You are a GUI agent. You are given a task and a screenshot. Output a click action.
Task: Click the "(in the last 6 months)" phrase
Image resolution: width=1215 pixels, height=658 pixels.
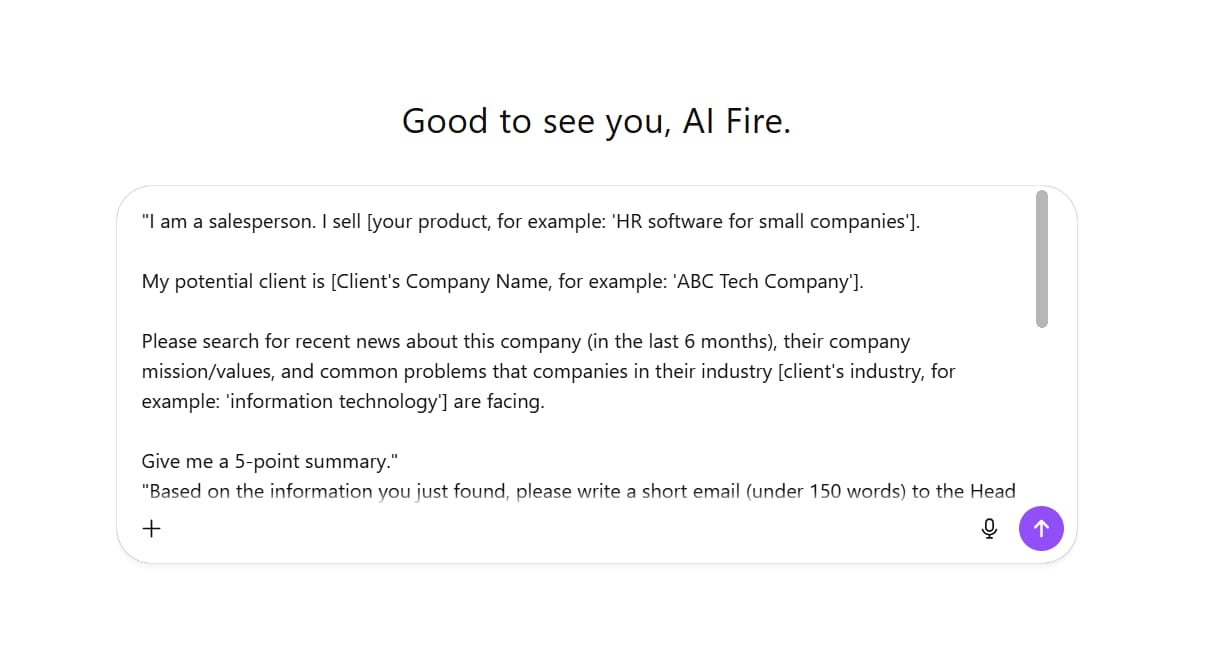pos(680,342)
